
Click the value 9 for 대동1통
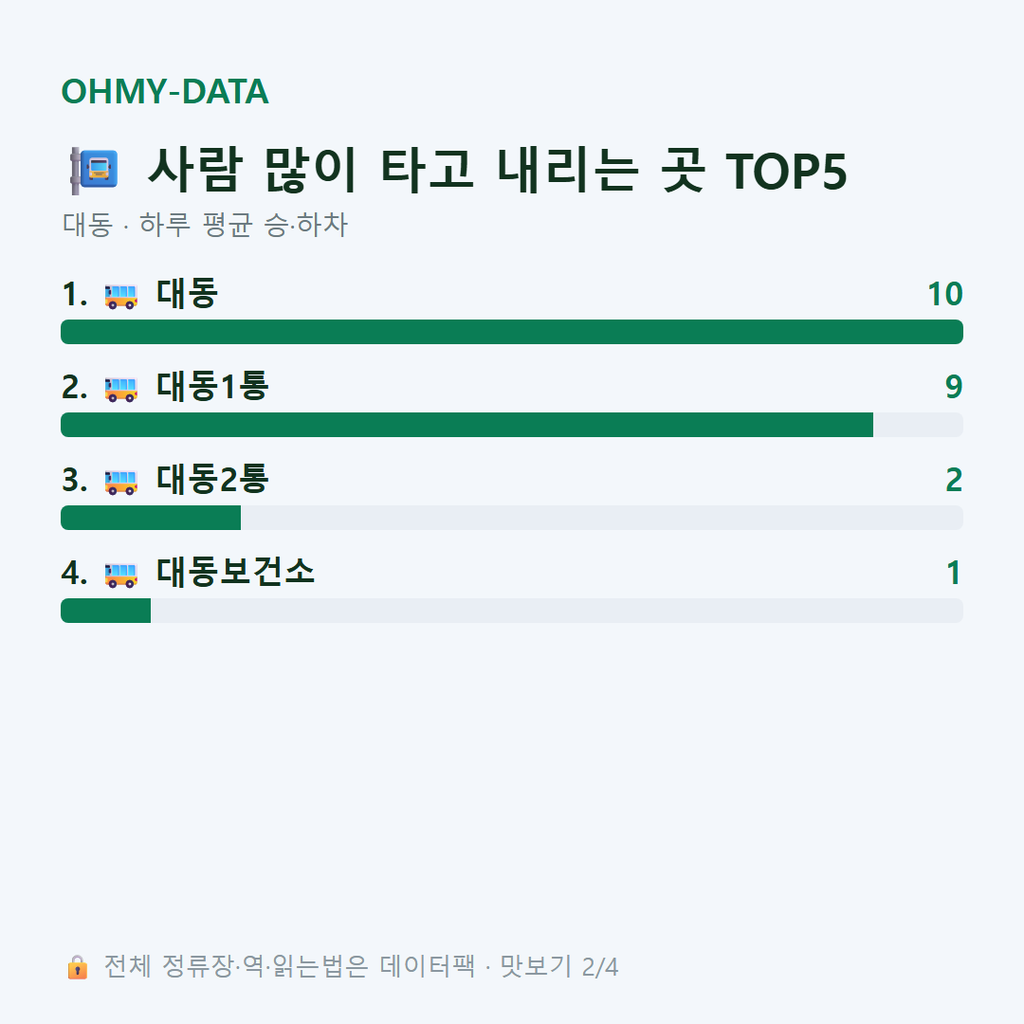[954, 387]
